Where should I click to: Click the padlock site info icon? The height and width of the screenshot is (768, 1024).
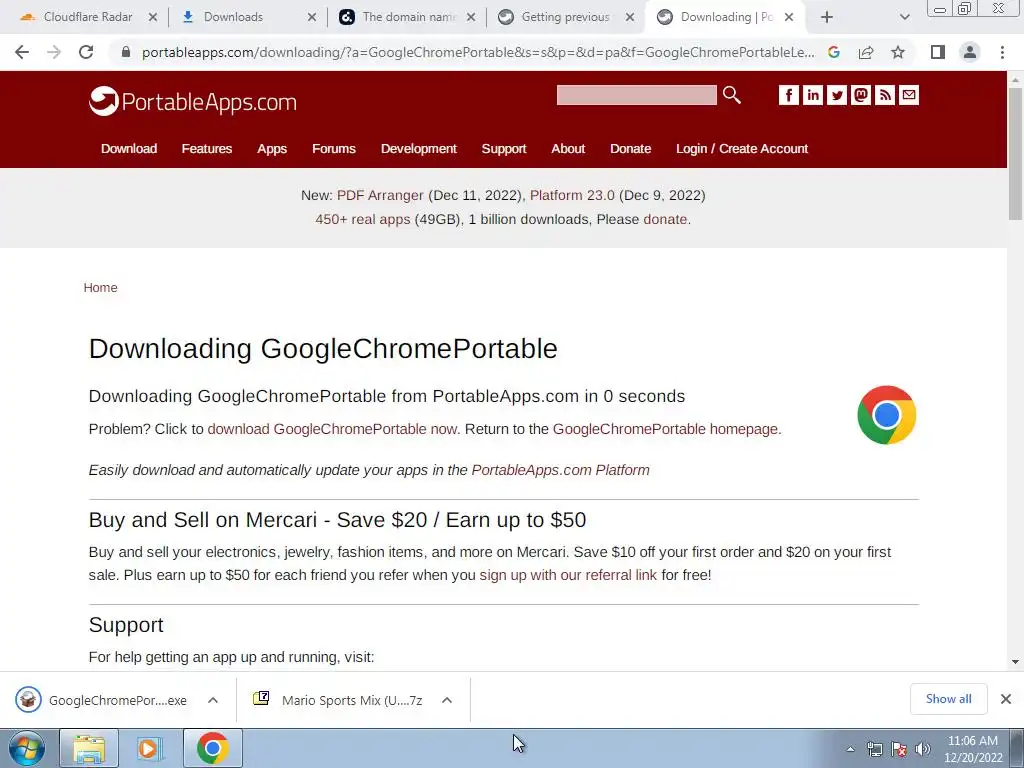pos(126,52)
